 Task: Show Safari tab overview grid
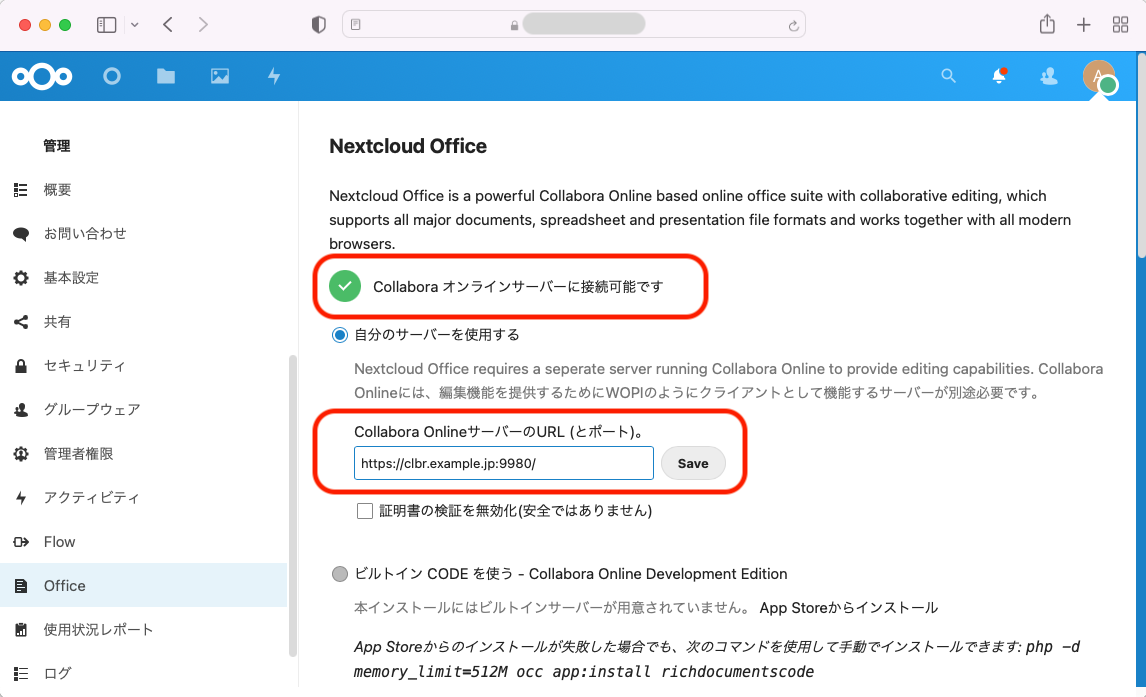coord(1120,25)
